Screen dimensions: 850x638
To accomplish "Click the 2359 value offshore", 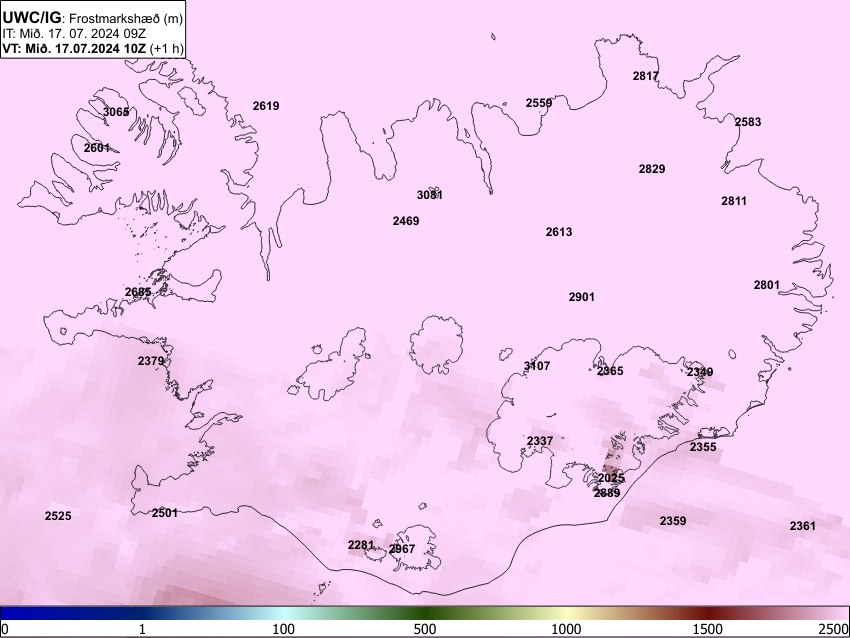I will pyautogui.click(x=673, y=521).
